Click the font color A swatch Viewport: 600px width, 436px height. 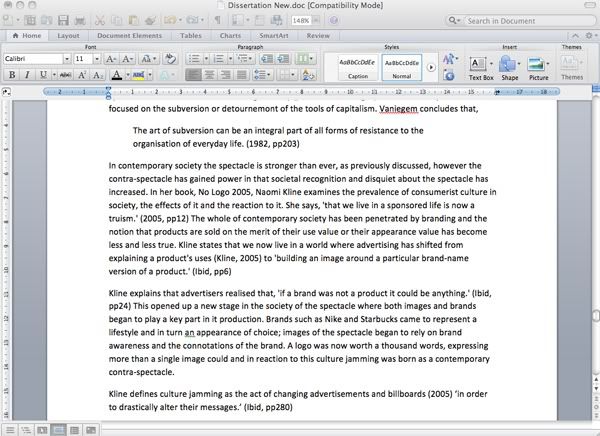pos(117,75)
